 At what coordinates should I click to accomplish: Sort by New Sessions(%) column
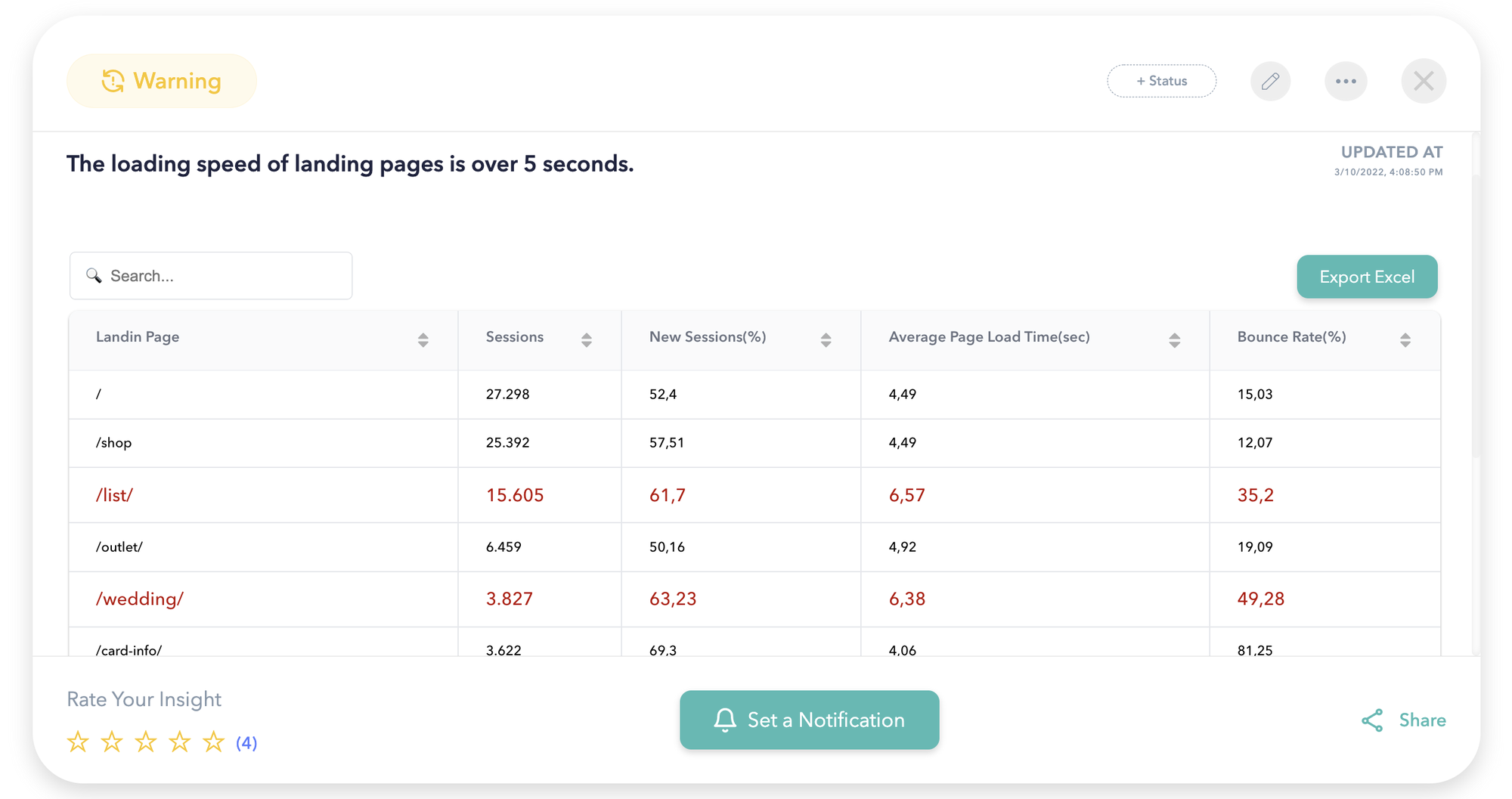click(826, 340)
